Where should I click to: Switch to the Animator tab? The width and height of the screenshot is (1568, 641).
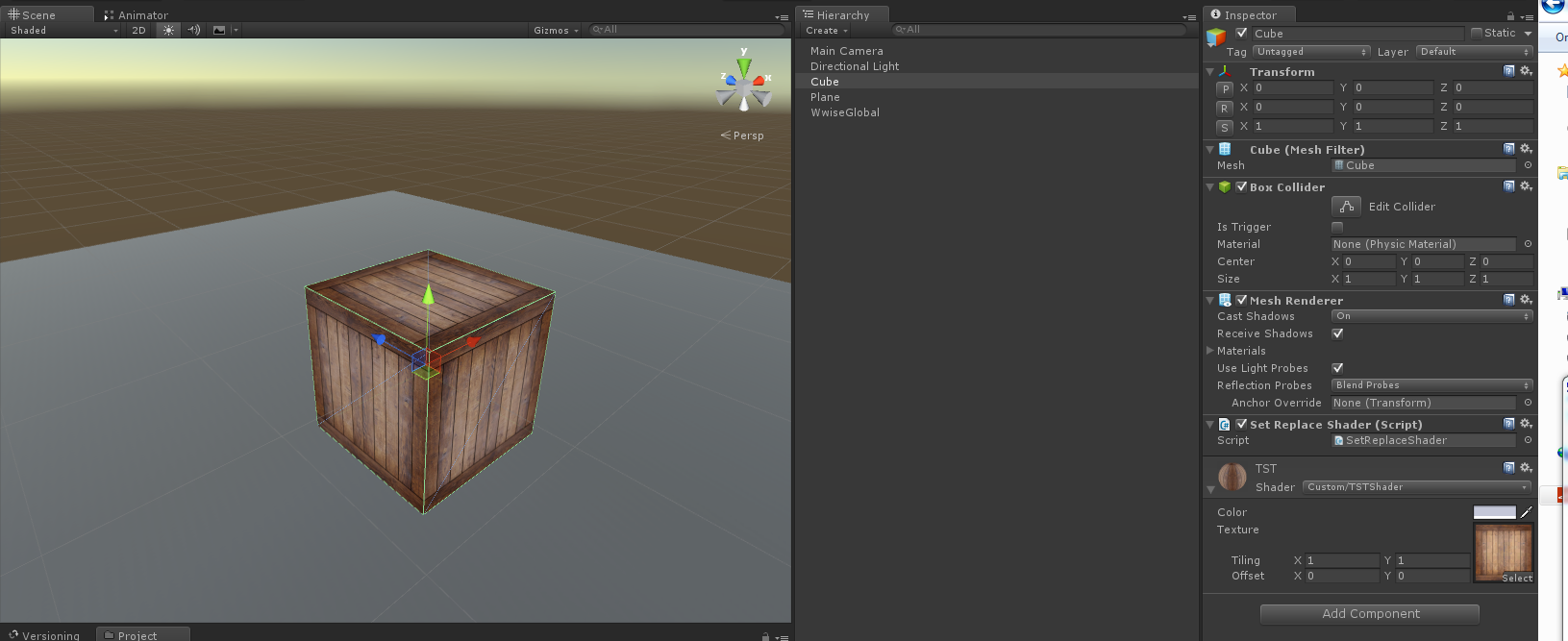point(136,15)
